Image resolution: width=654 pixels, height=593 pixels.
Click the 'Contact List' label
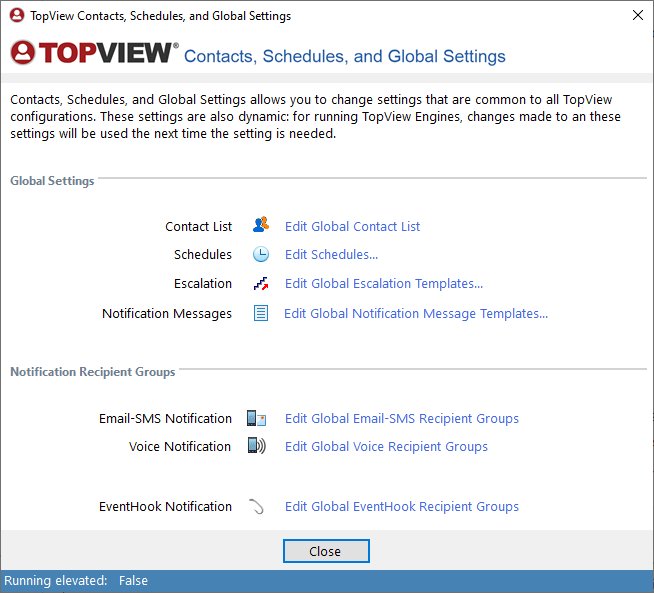(x=199, y=226)
